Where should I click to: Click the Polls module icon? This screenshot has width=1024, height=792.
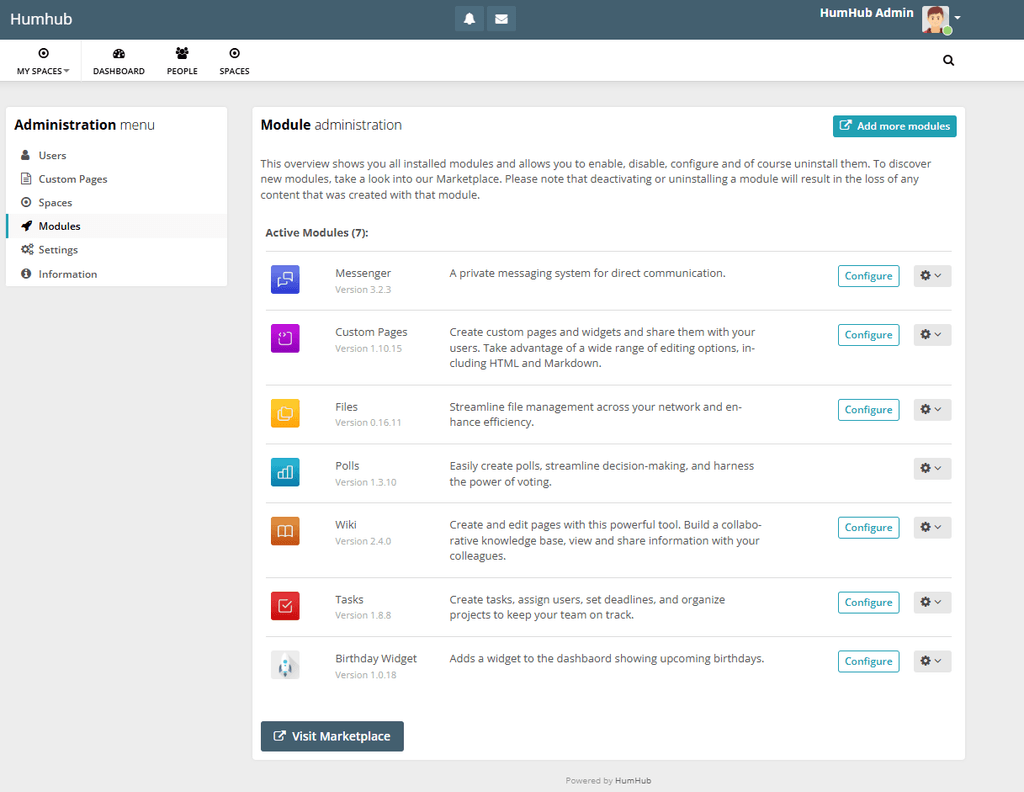click(285, 472)
